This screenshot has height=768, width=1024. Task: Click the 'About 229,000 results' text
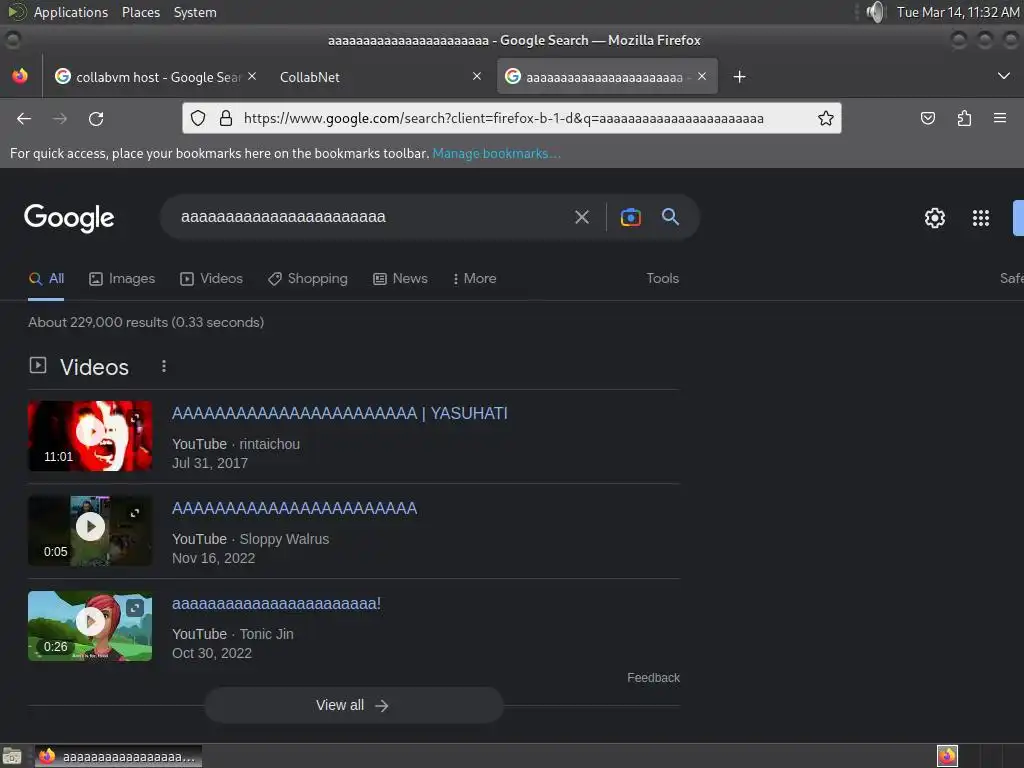coord(146,322)
